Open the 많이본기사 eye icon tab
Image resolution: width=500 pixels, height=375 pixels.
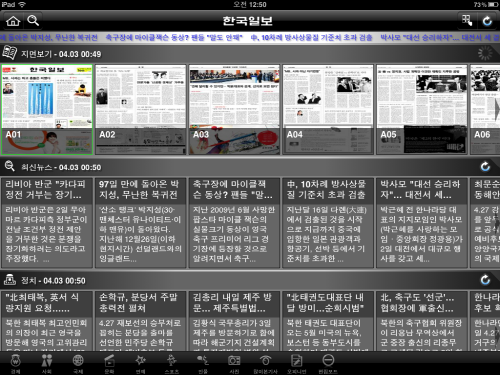pos(265,363)
